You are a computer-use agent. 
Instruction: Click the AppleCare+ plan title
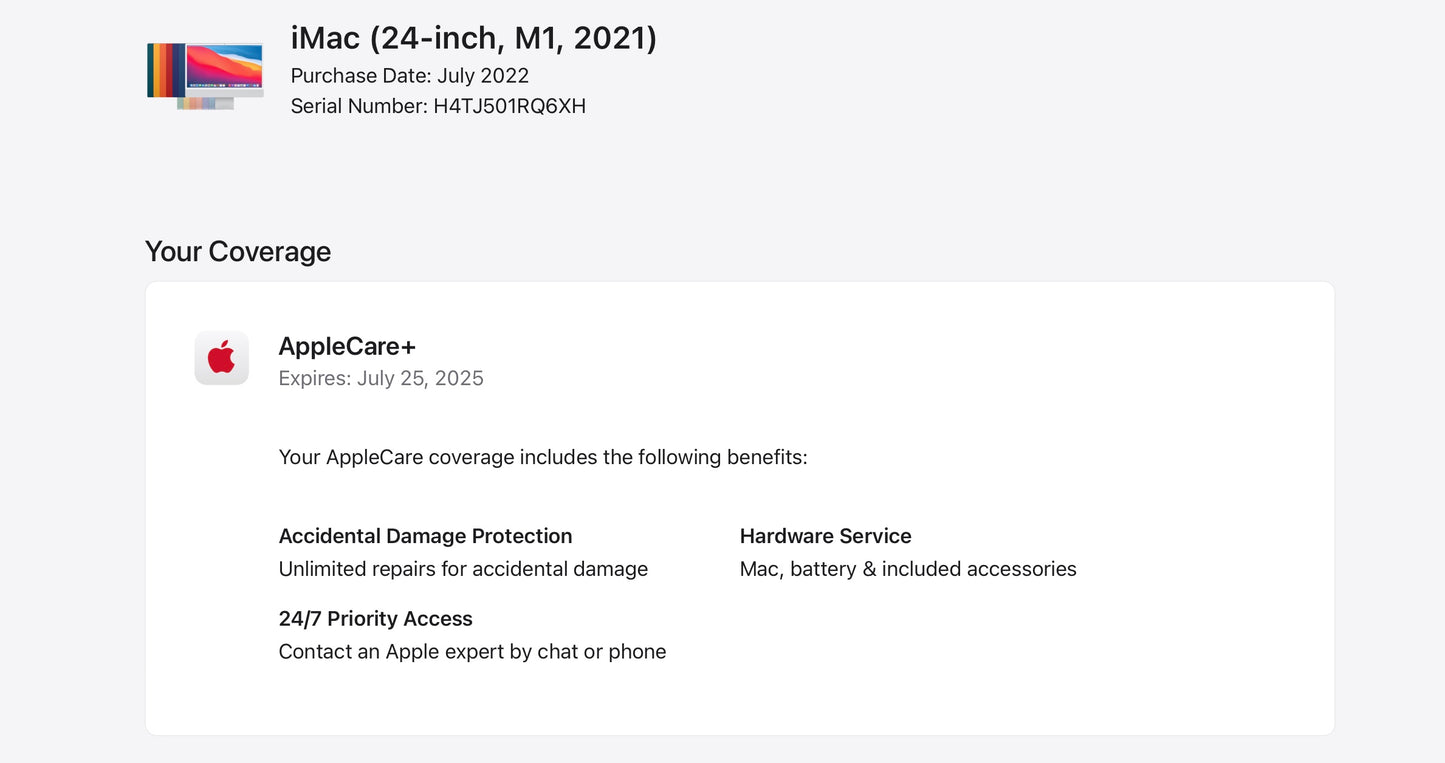pyautogui.click(x=346, y=346)
